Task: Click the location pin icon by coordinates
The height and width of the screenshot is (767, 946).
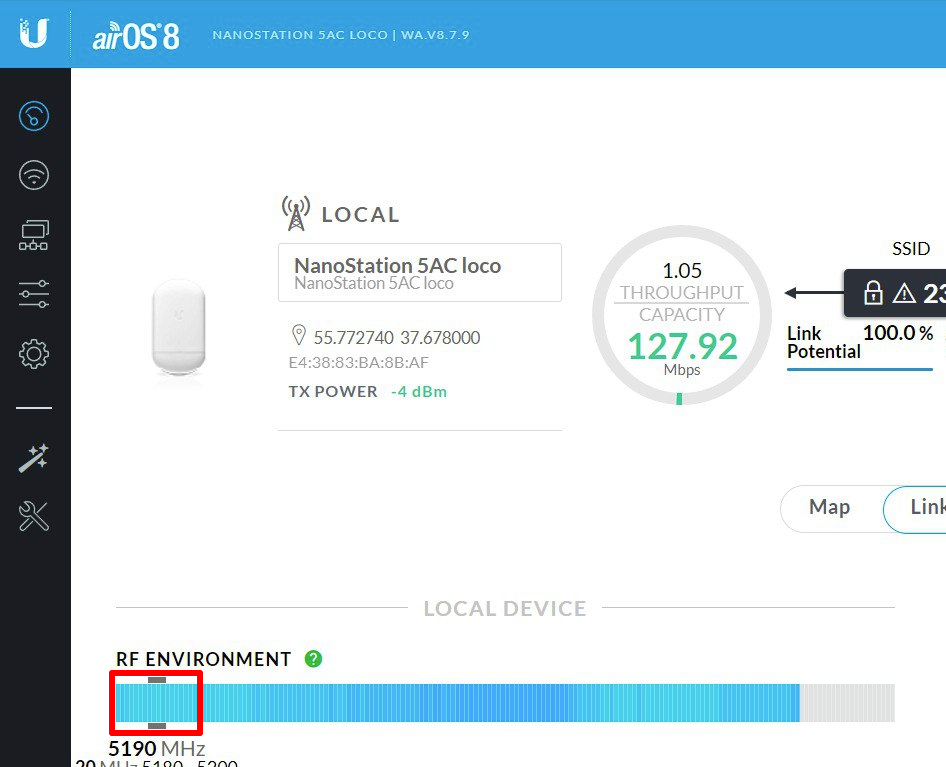Action: point(298,335)
